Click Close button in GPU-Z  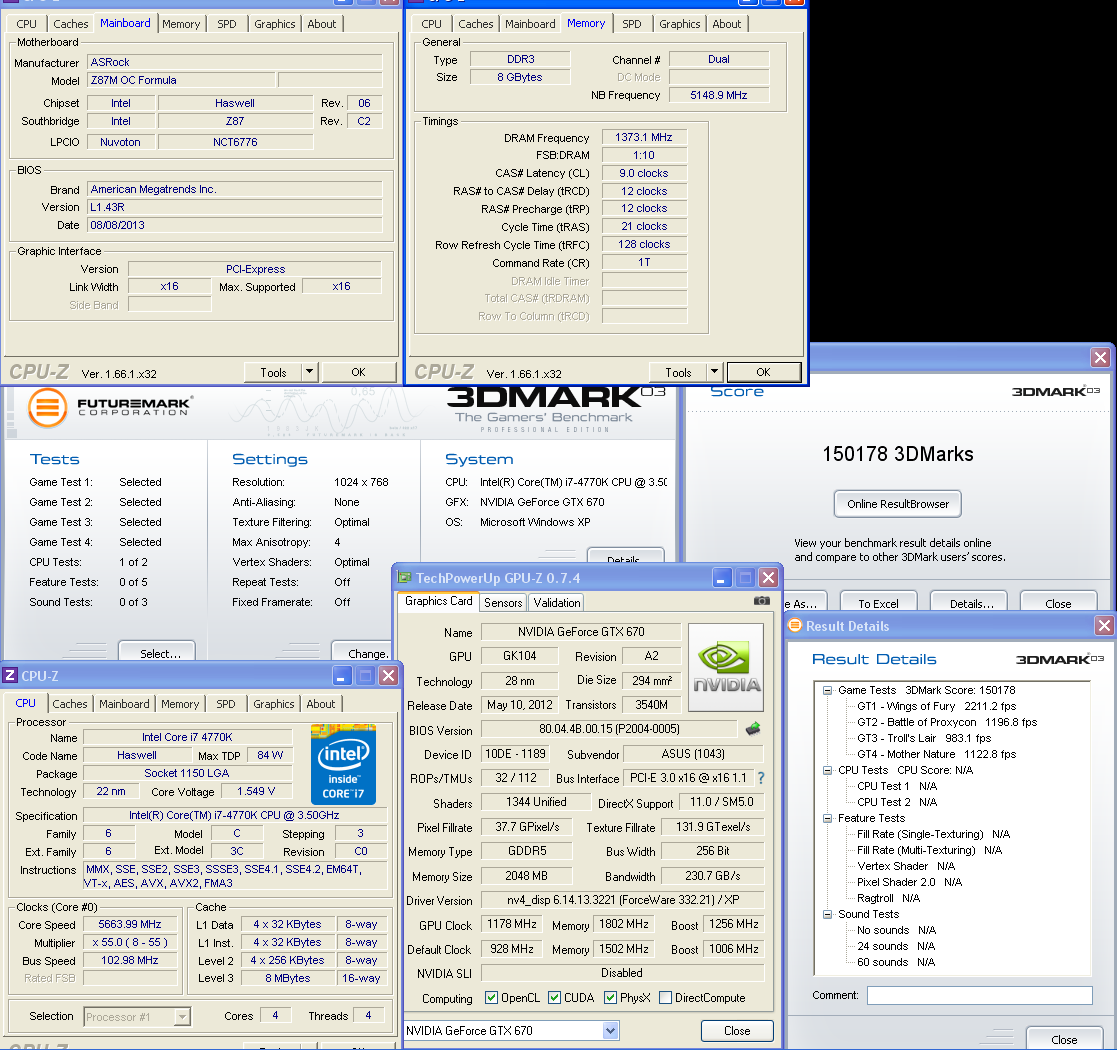[737, 1031]
